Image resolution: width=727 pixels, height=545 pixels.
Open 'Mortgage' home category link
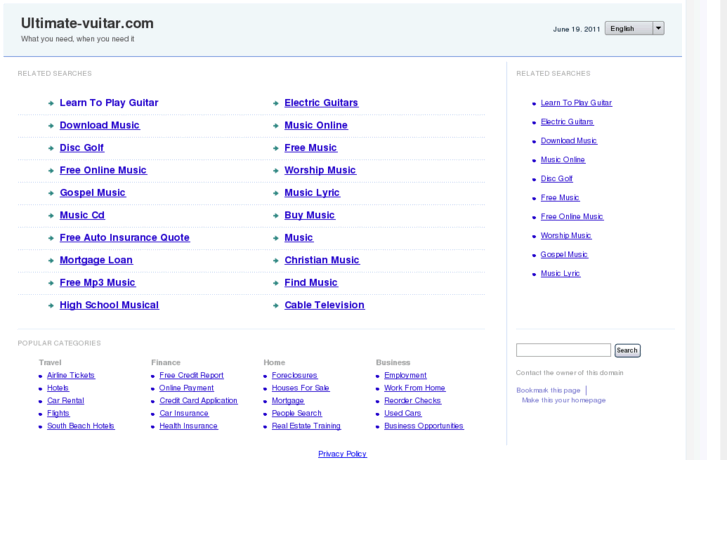click(288, 401)
